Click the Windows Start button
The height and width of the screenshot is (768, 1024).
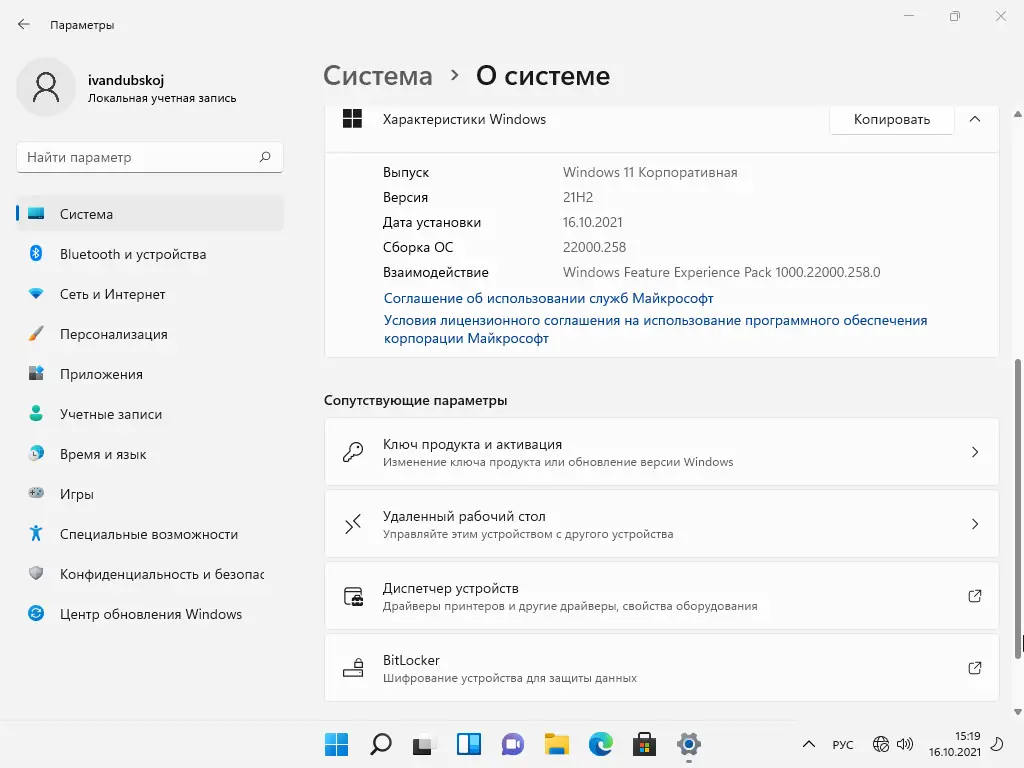[336, 744]
